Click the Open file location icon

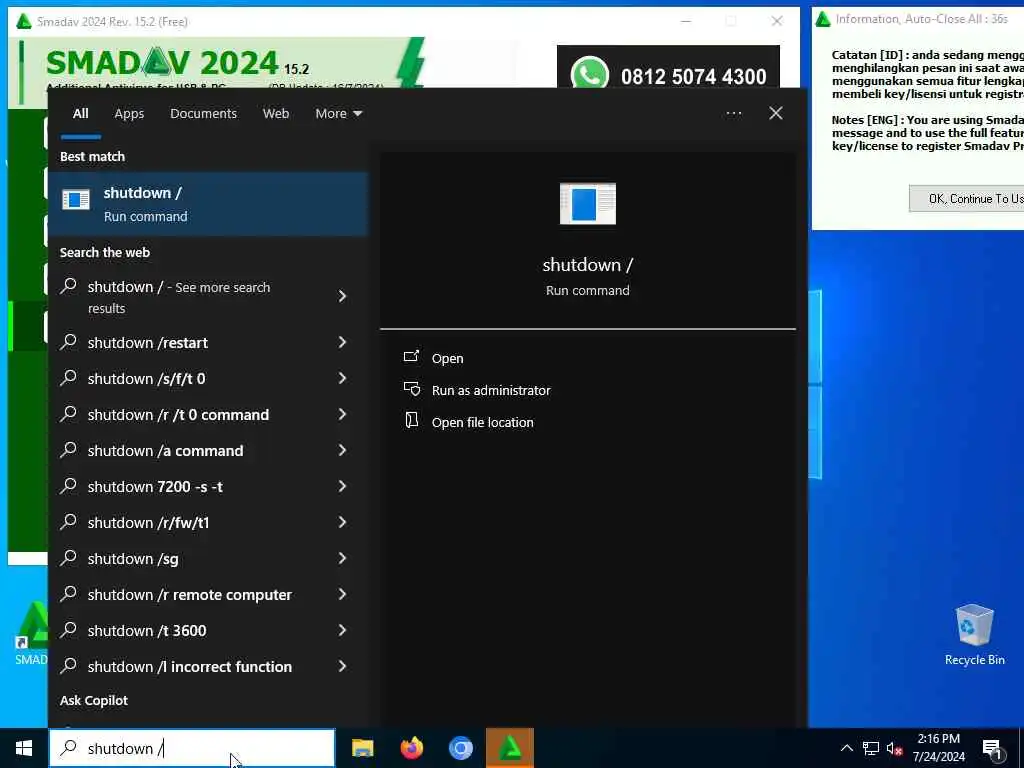click(411, 420)
